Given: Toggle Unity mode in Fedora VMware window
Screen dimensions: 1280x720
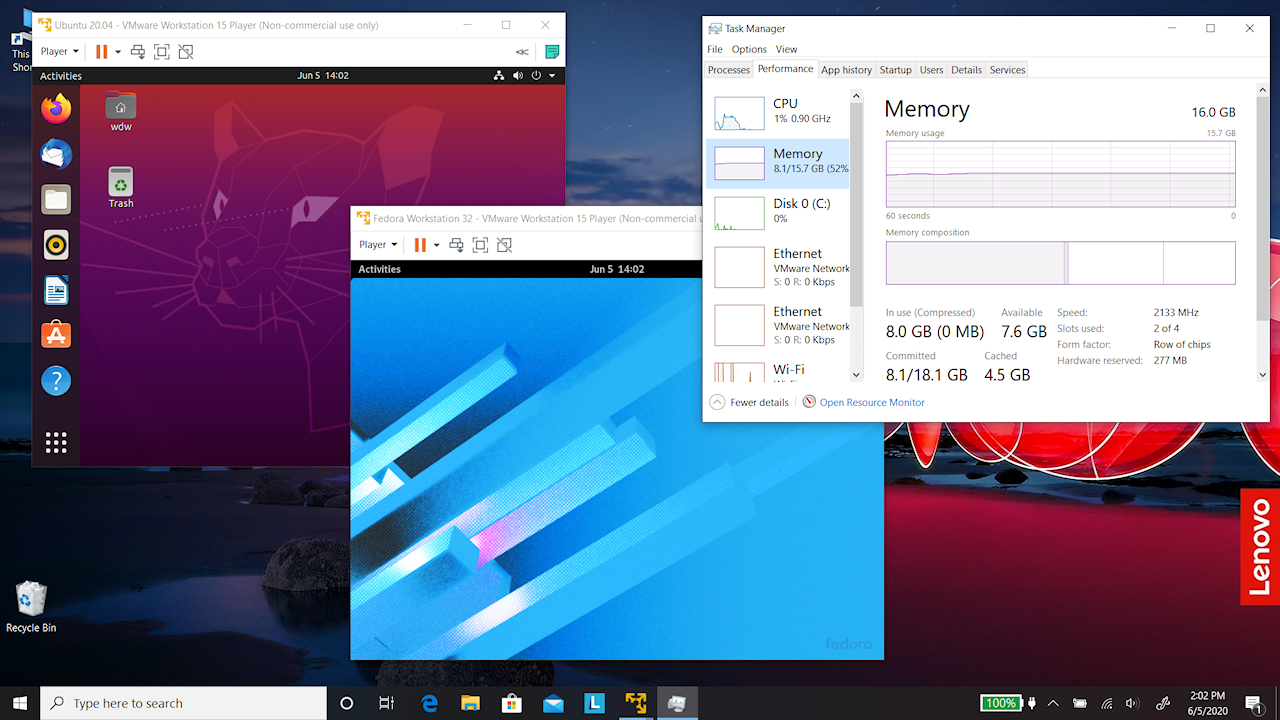Looking at the screenshot, I should (504, 244).
